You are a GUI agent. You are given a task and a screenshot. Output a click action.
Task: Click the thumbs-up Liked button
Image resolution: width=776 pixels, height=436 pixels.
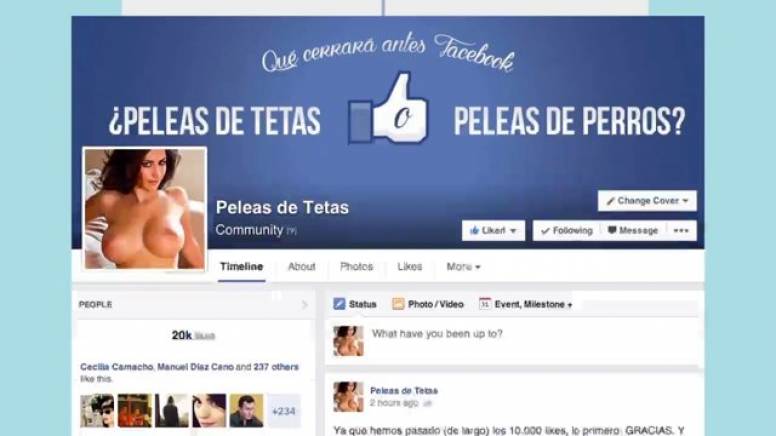[493, 231]
